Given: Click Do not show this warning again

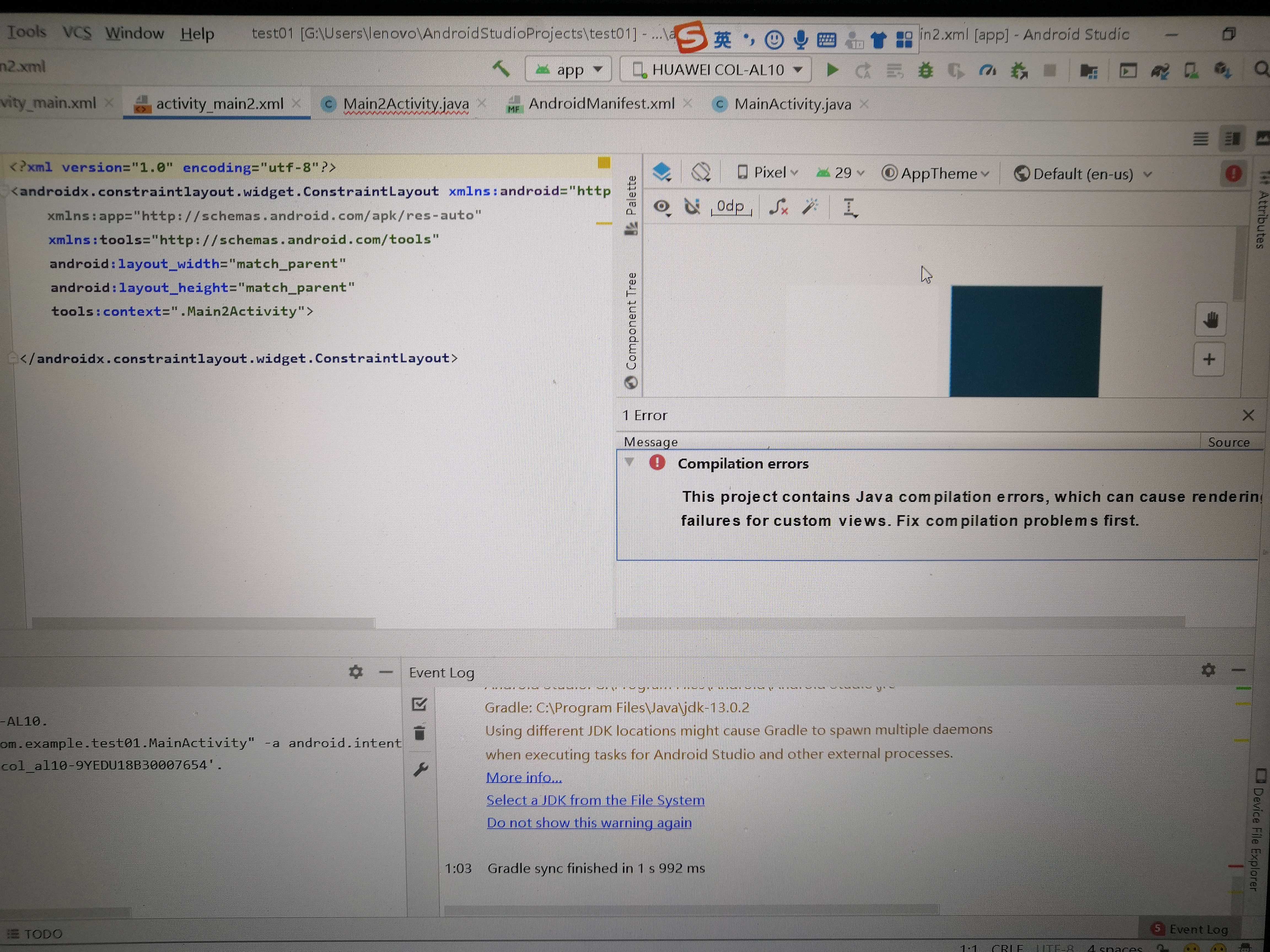Looking at the screenshot, I should [589, 822].
